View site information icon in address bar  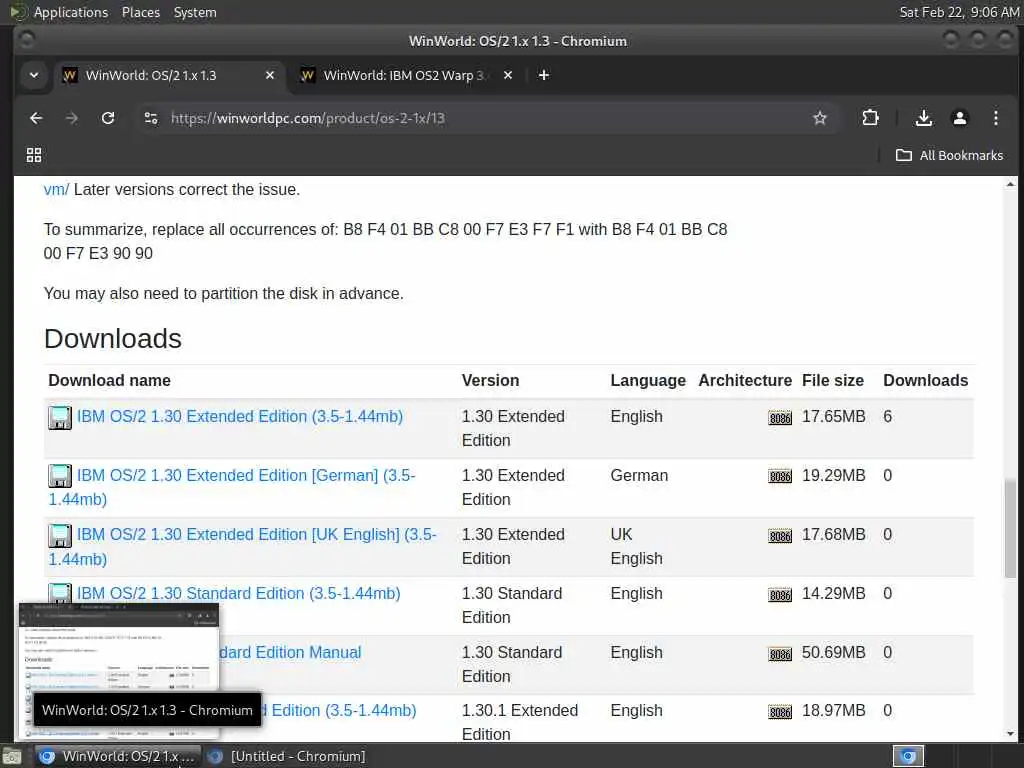tap(151, 118)
